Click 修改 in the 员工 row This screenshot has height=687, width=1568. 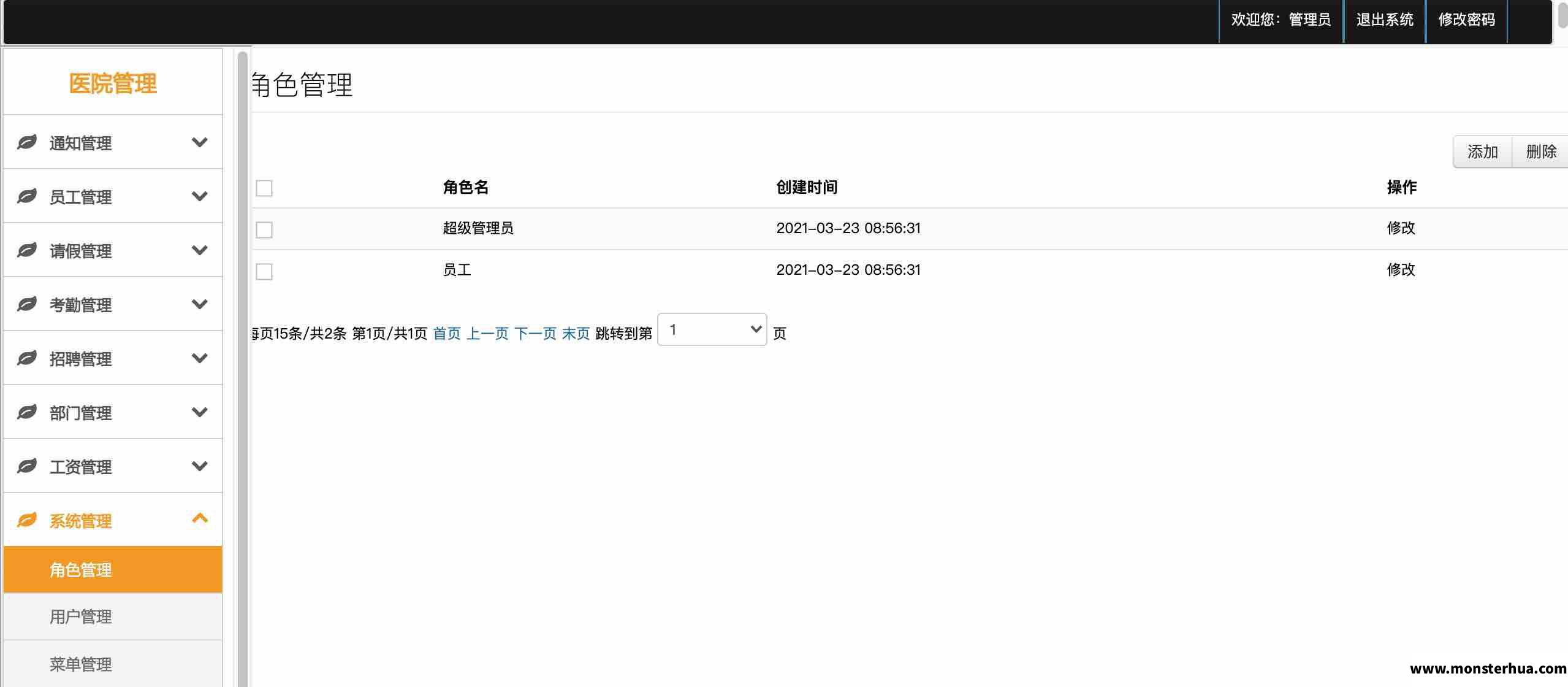[x=1401, y=270]
